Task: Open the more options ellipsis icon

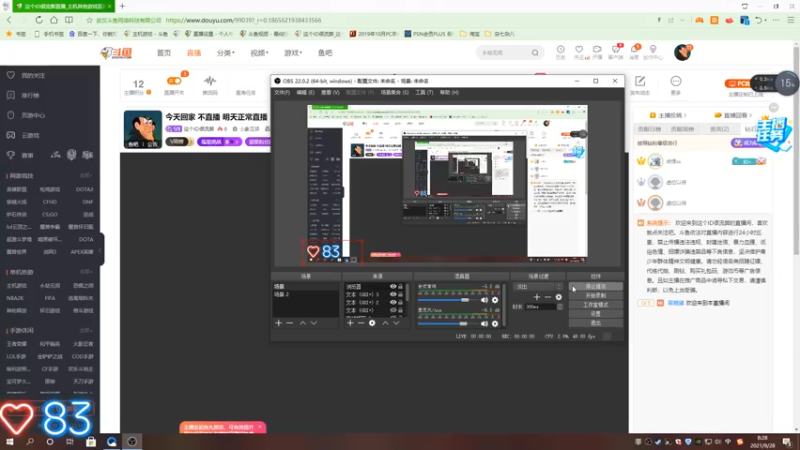Action: (676, 81)
